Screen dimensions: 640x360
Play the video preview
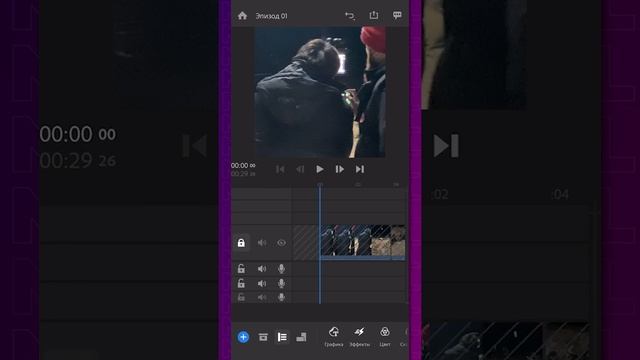(320, 169)
